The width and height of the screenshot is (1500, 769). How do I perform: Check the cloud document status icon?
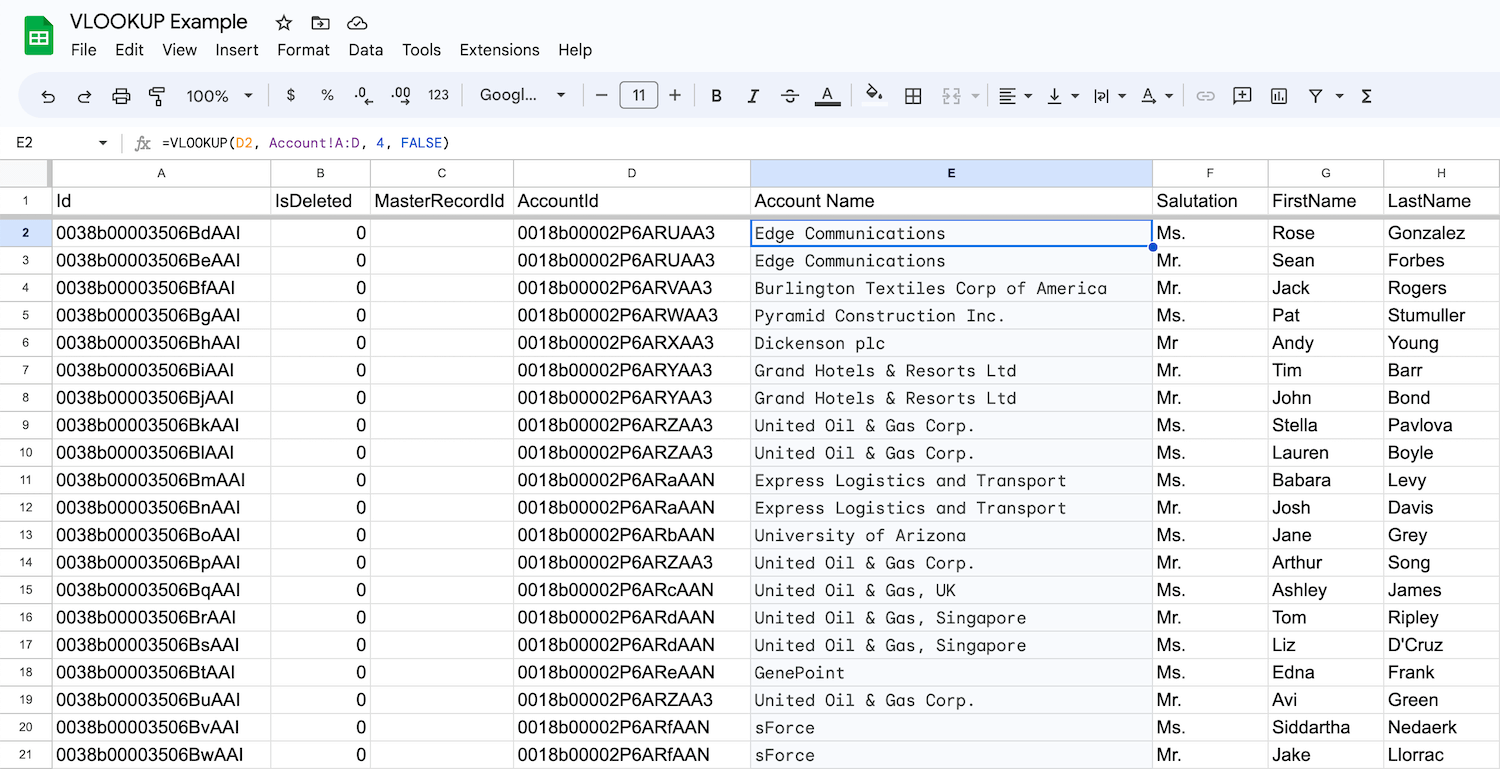pyautogui.click(x=356, y=22)
